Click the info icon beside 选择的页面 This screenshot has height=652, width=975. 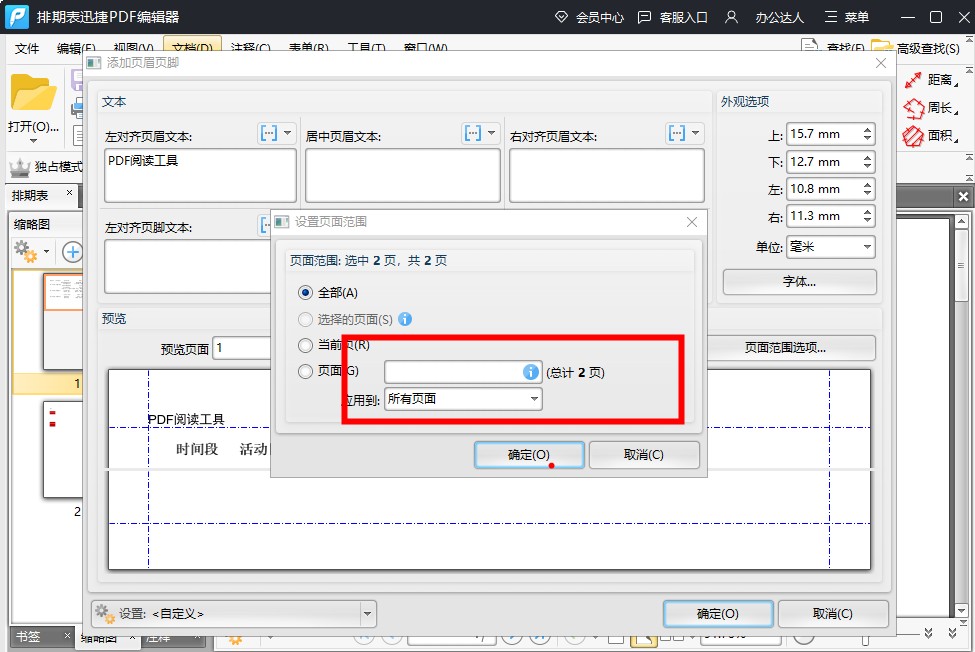coord(405,319)
